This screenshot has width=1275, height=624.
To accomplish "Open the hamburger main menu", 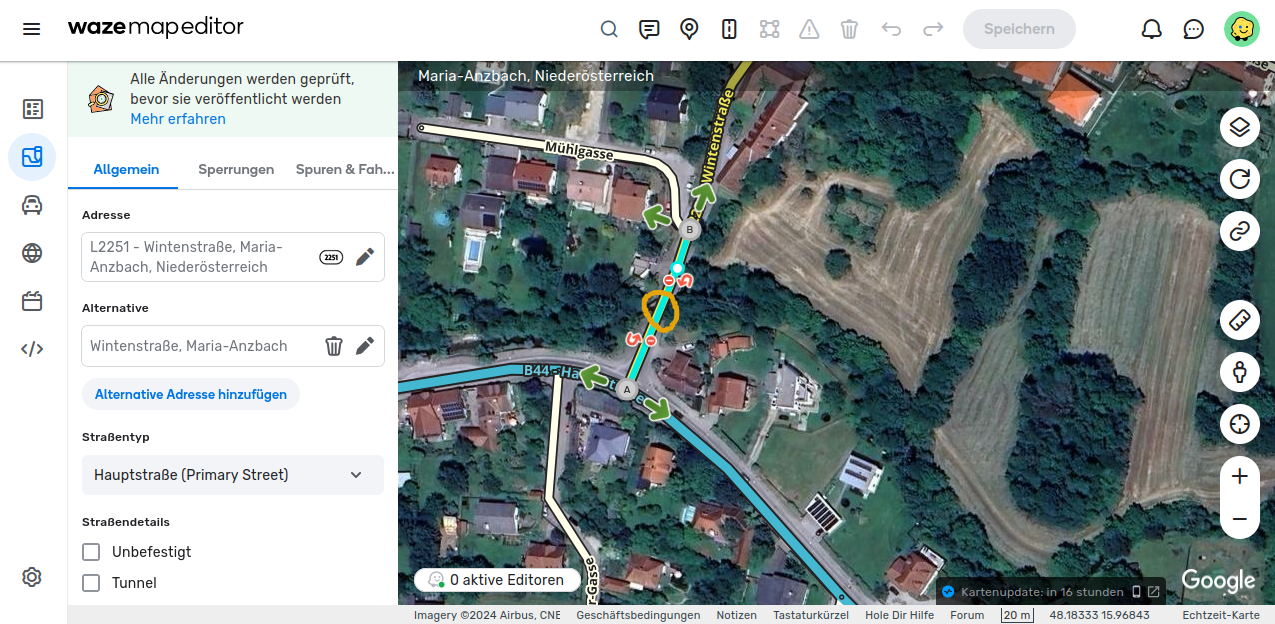I will [x=32, y=29].
